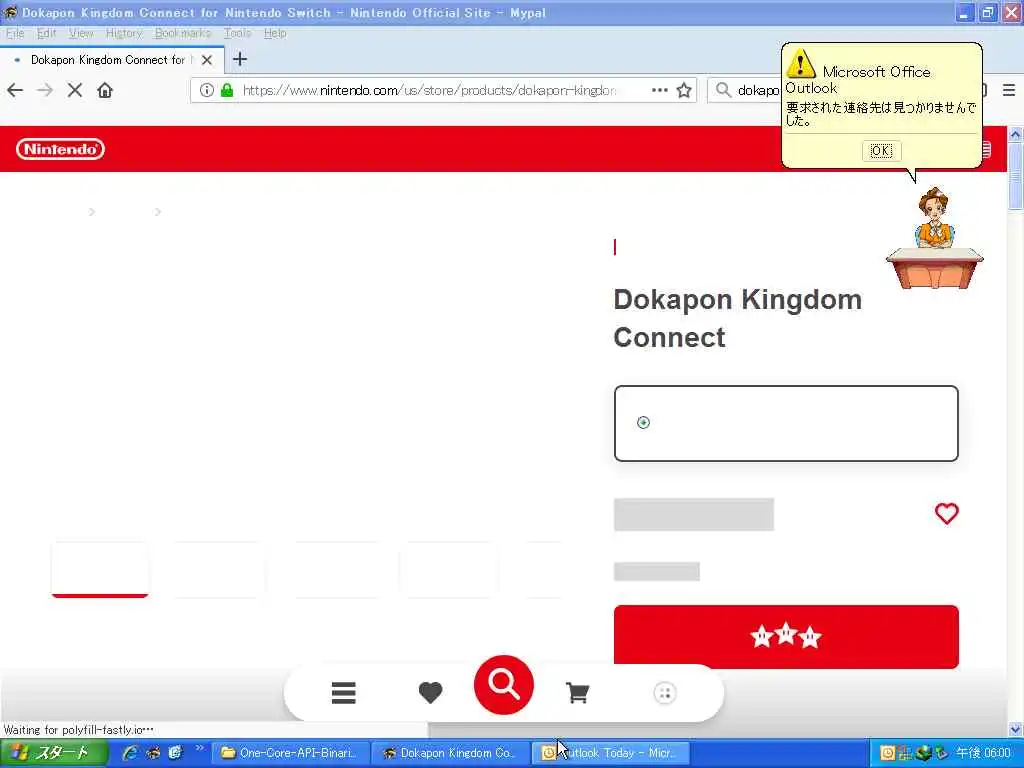The width and height of the screenshot is (1024, 768).
Task: Switch to One-Core-API-Binari taskbar window
Action: pyautogui.click(x=291, y=753)
